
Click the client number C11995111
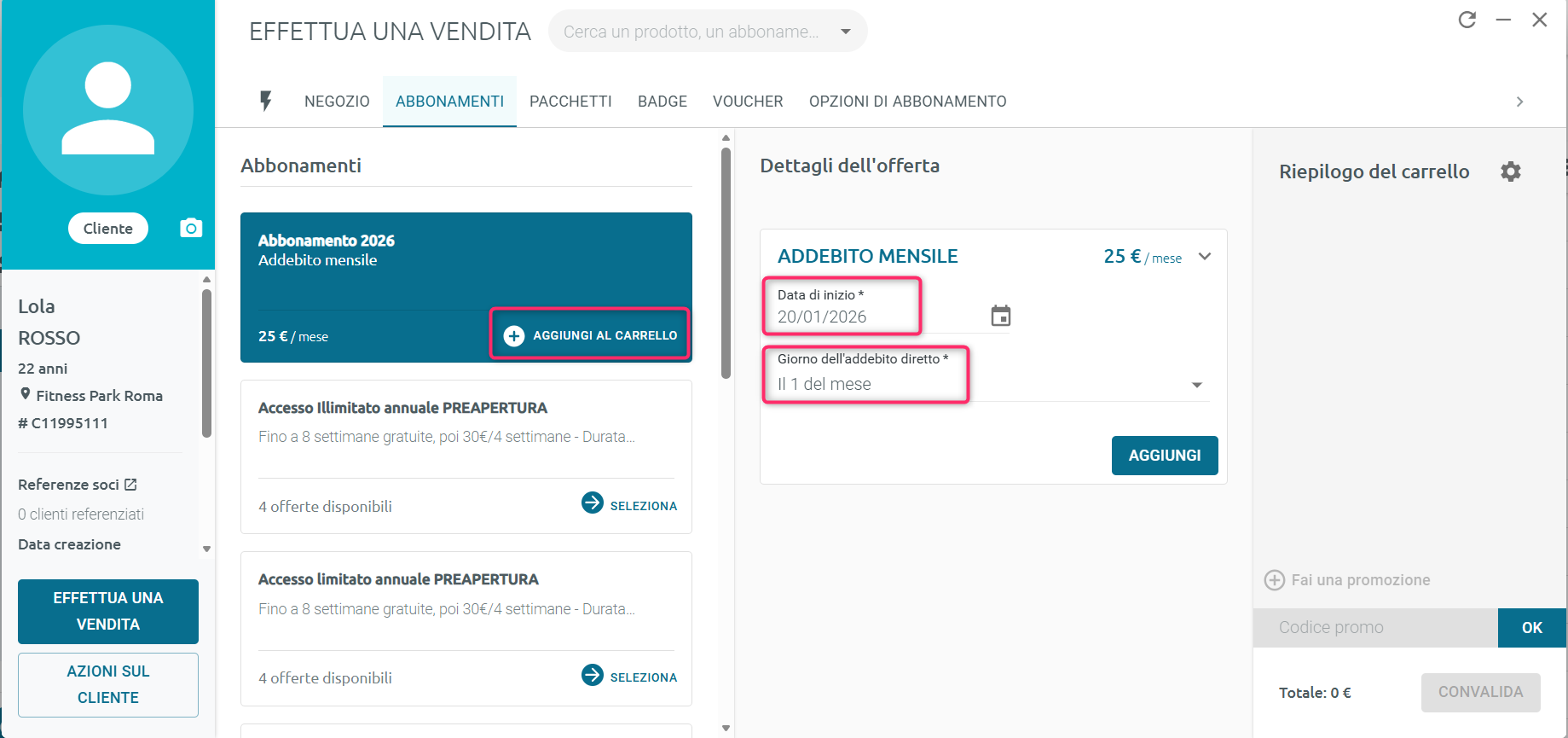click(63, 423)
